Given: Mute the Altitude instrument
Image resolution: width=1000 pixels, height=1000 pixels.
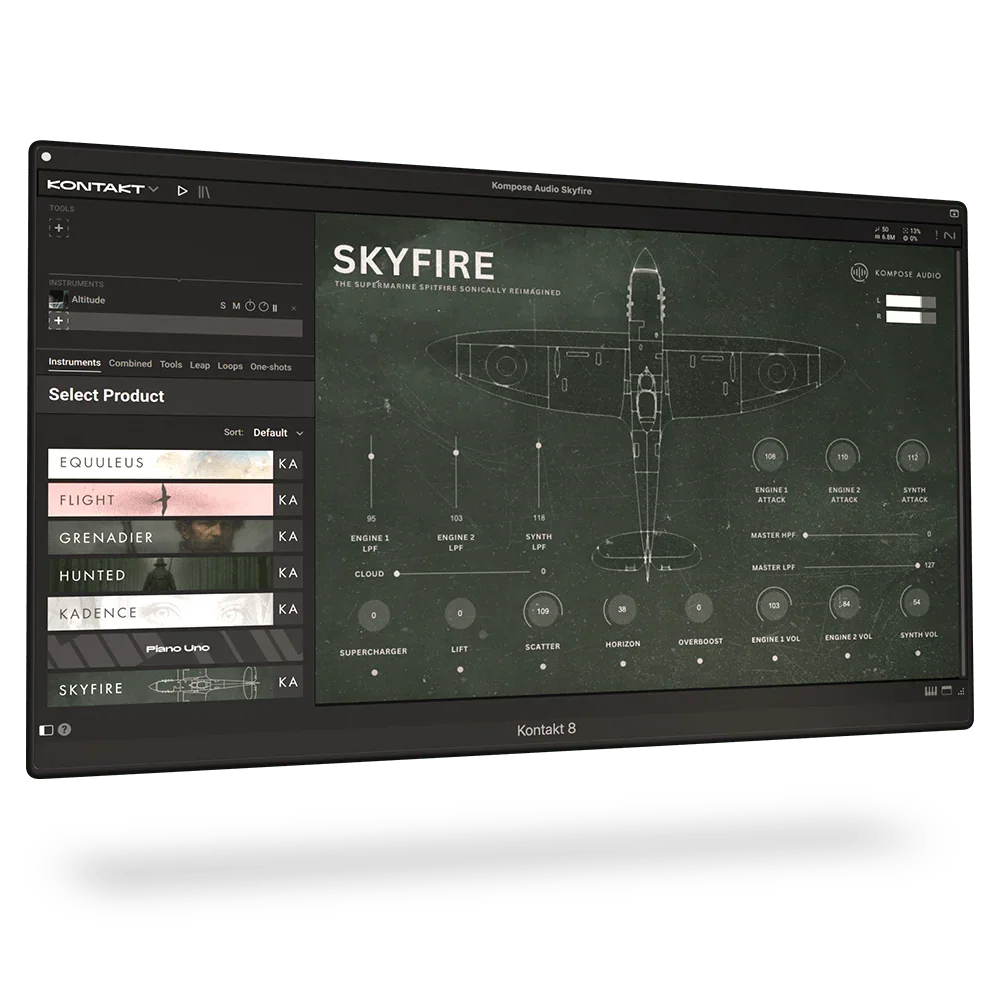Looking at the screenshot, I should pyautogui.click(x=236, y=306).
